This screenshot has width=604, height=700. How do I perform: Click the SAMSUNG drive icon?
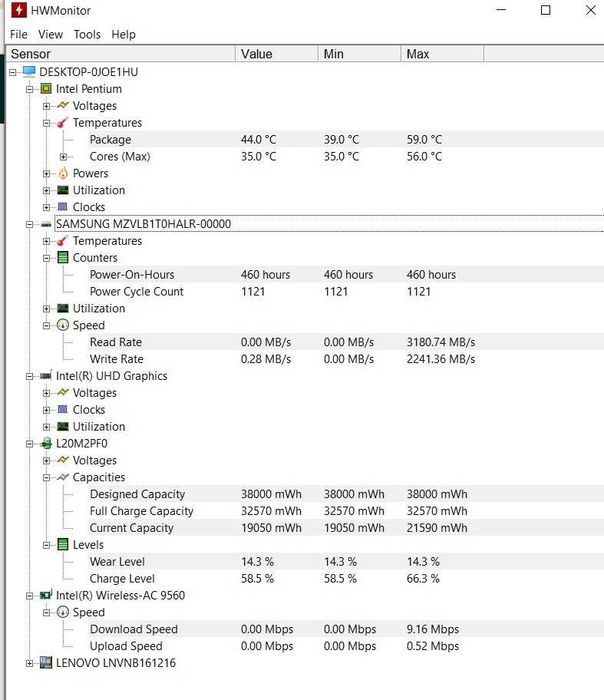click(46, 224)
